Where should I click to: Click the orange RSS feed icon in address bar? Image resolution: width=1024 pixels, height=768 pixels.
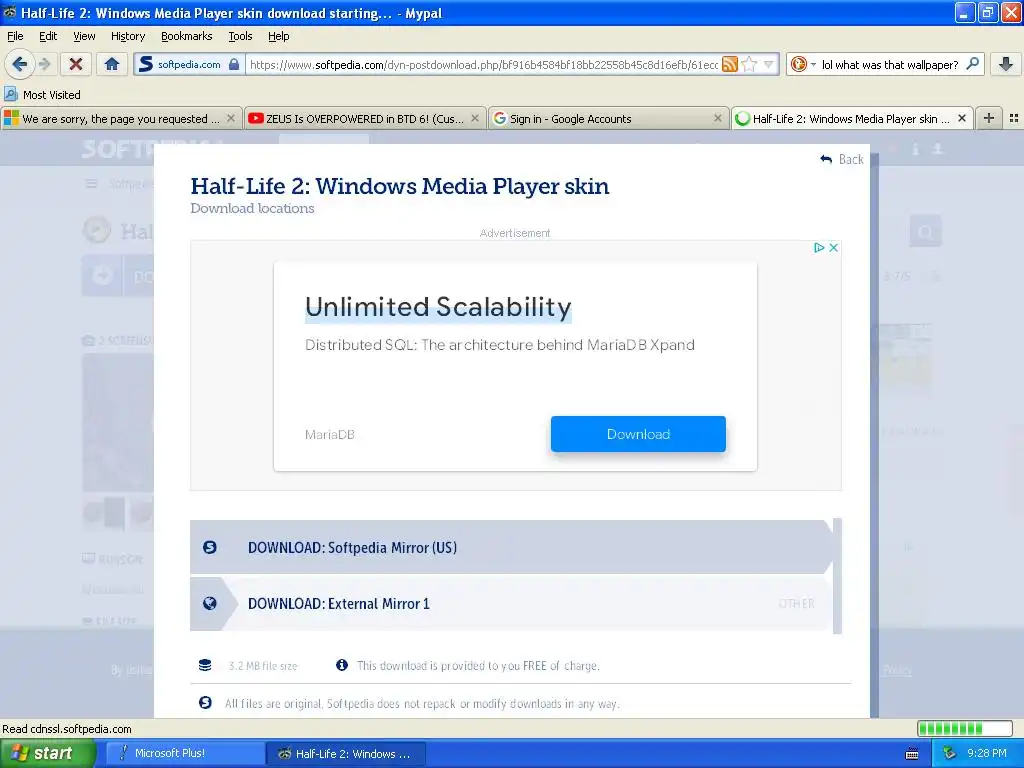pyautogui.click(x=729, y=64)
